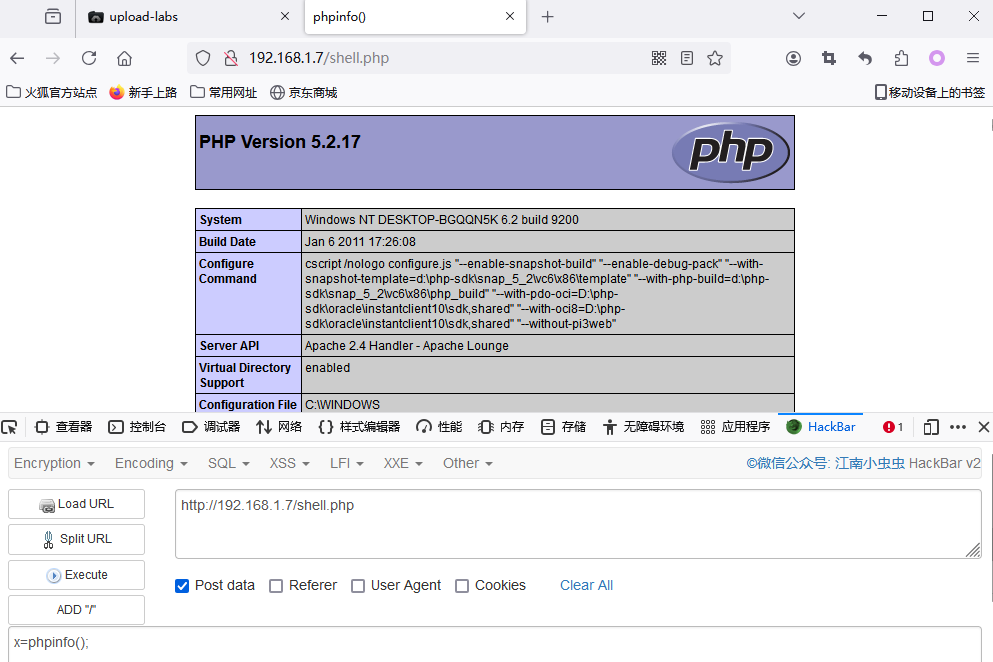The width and height of the screenshot is (993, 662).
Task: Expand the Encryption dropdown
Action: [x=54, y=463]
